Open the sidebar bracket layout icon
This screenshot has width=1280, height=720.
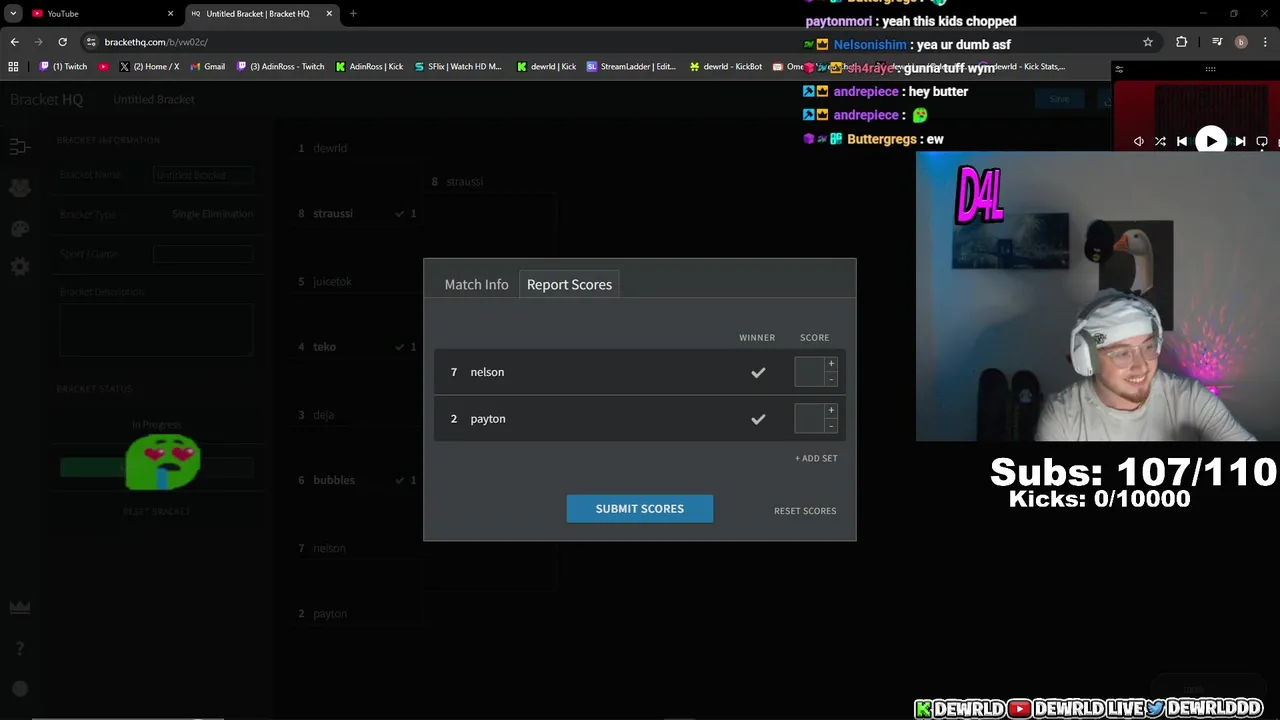point(20,147)
